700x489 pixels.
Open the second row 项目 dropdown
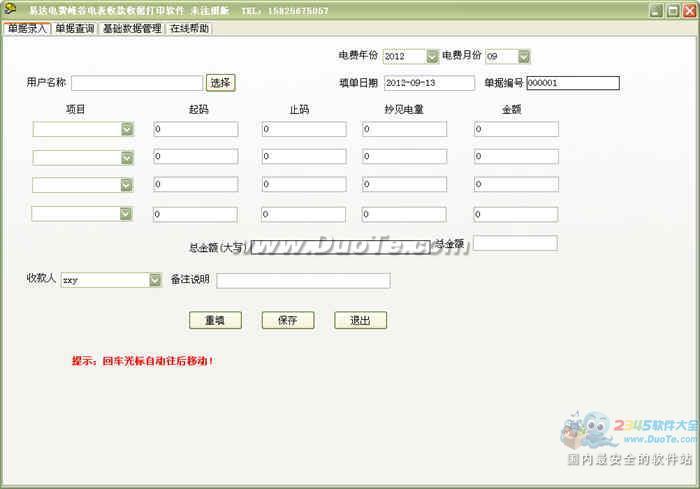coord(127,157)
